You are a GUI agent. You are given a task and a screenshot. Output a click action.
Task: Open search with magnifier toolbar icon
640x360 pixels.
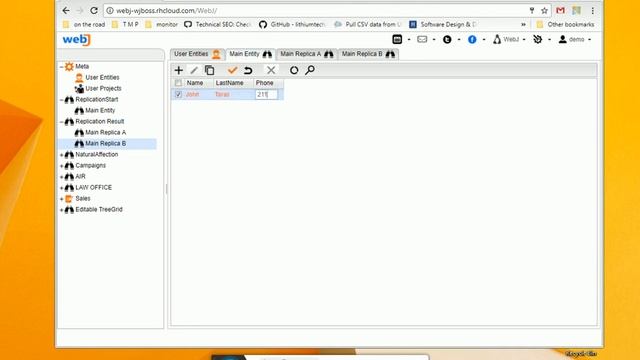[310, 70]
